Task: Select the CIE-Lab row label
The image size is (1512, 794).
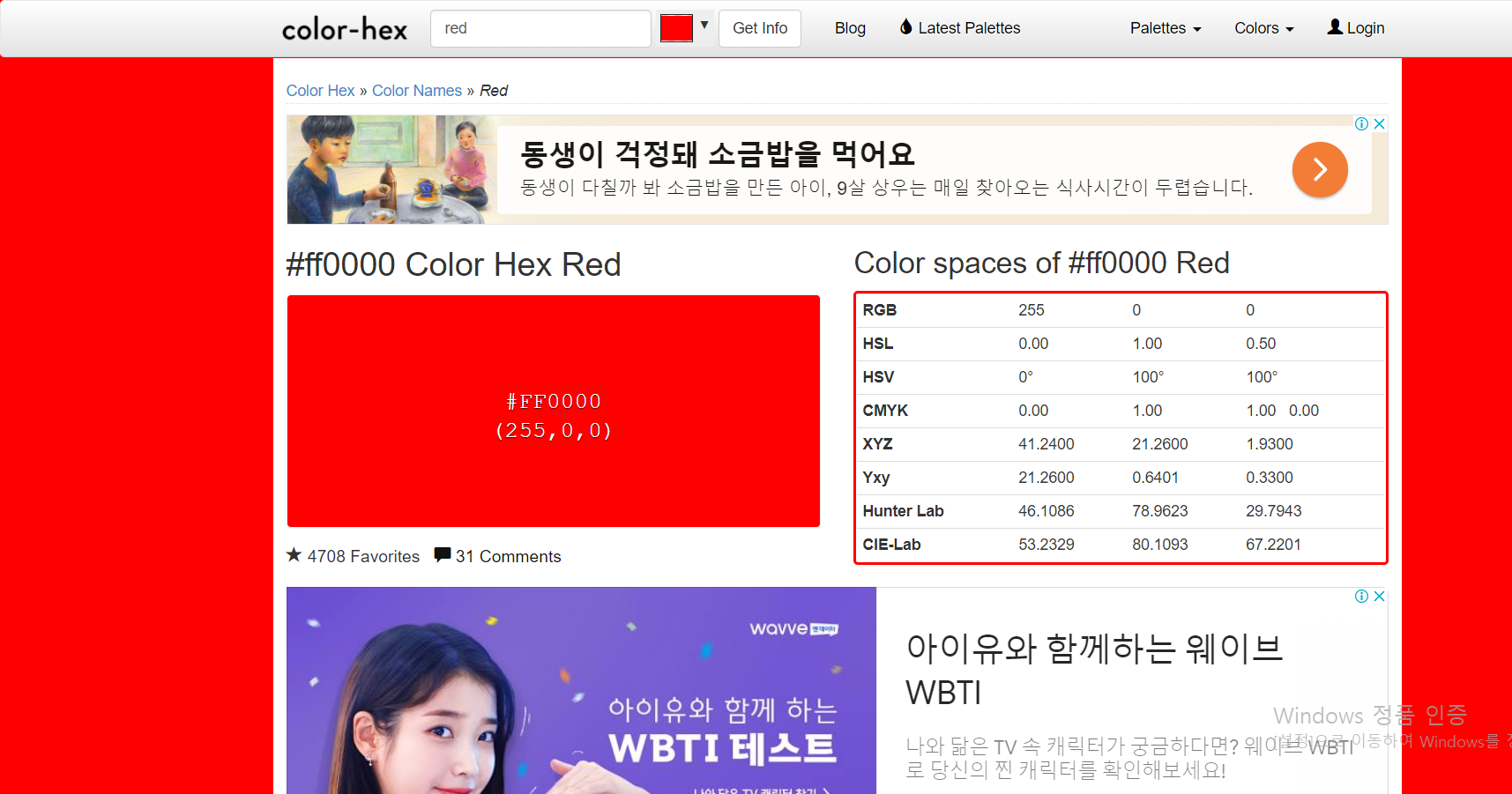Action: click(891, 545)
